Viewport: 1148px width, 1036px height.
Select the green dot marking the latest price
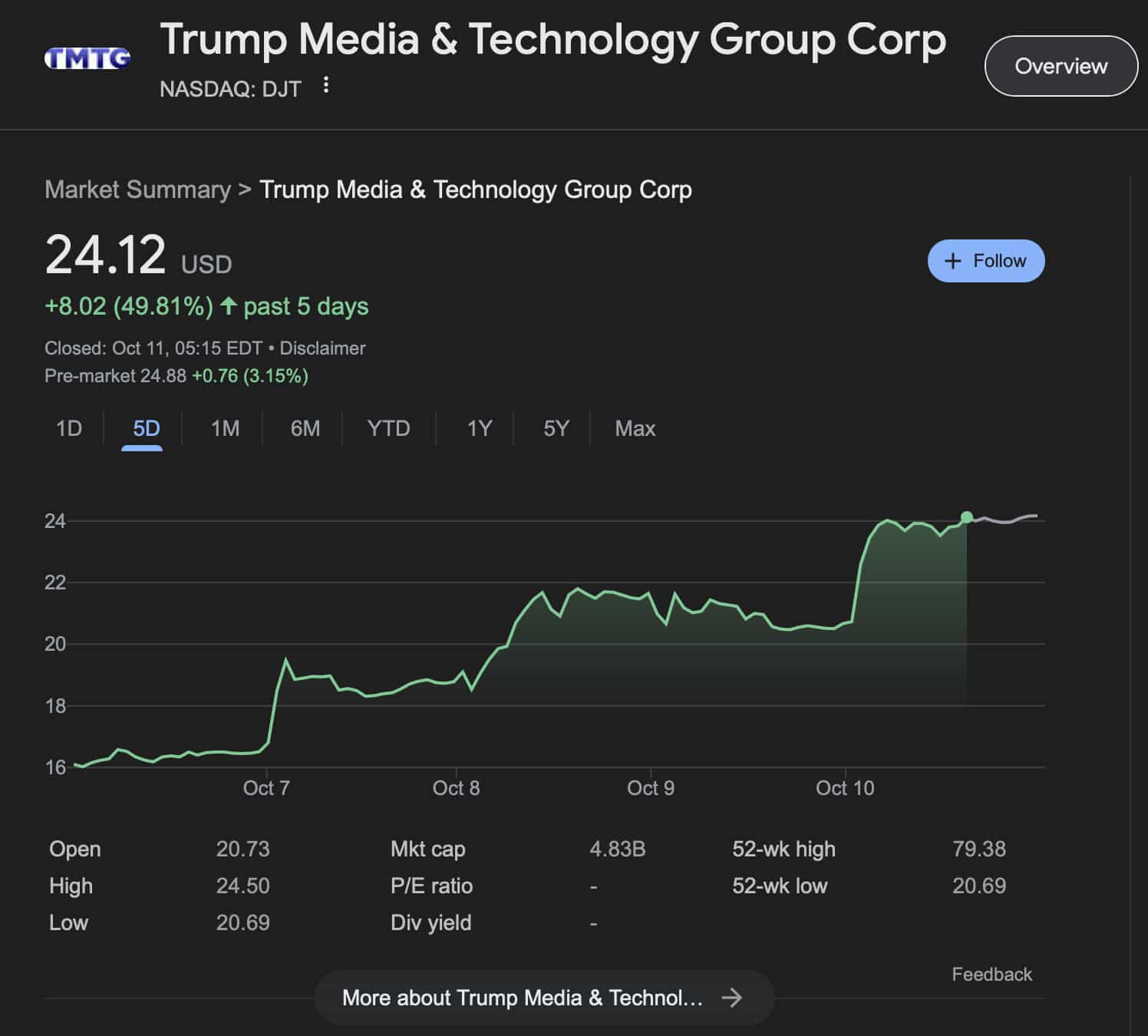(967, 519)
